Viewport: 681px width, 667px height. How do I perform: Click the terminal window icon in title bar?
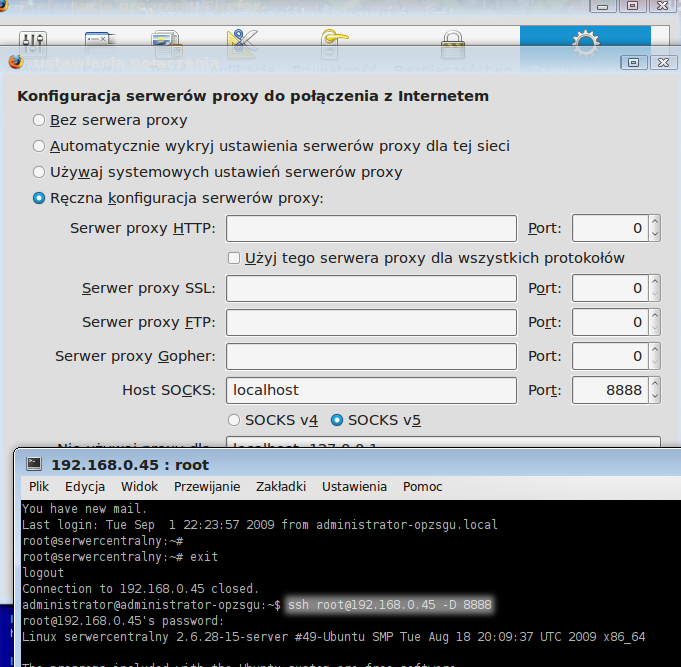pyautogui.click(x=34, y=464)
